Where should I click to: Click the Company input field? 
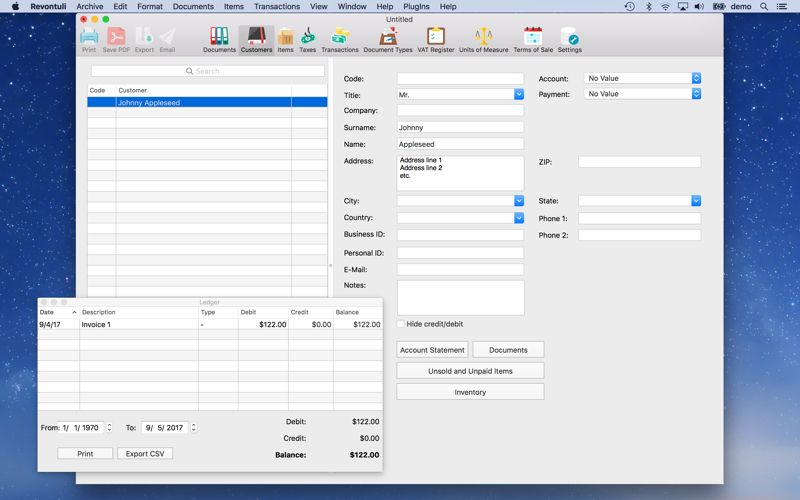click(x=460, y=110)
